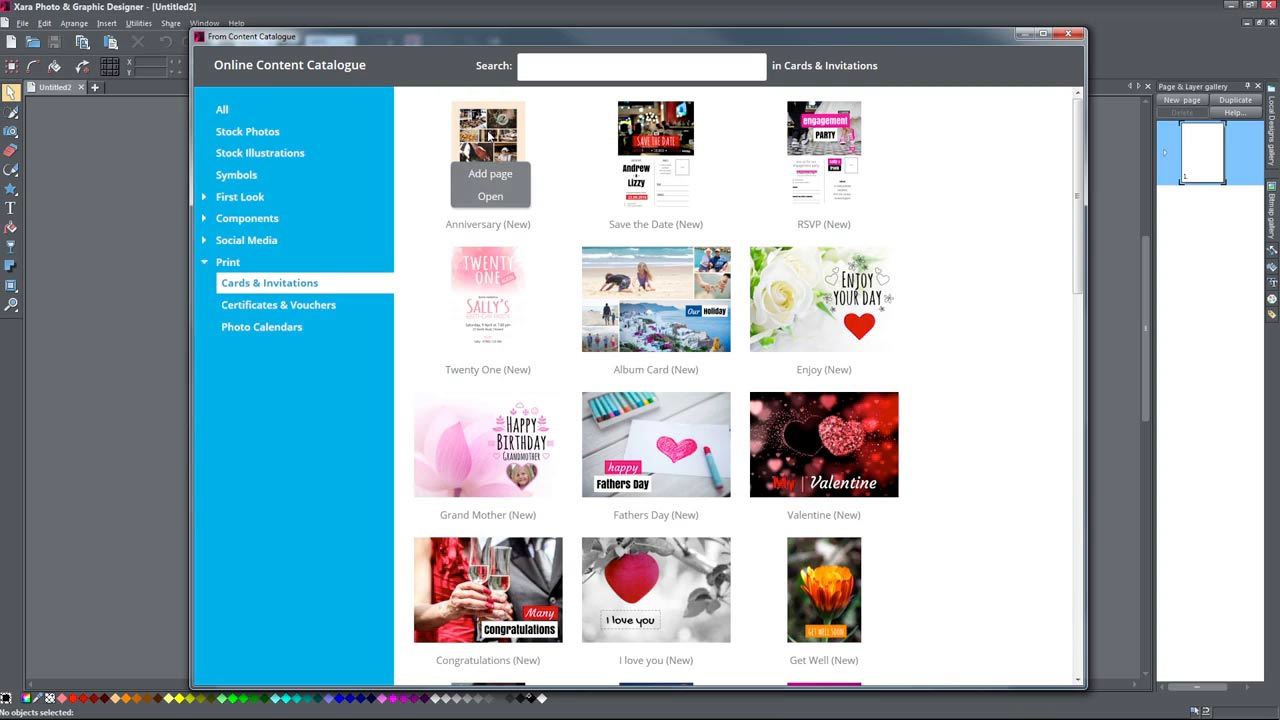Select the Photo tool camera icon
Viewport: 1280px width, 720px height.
click(x=10, y=131)
